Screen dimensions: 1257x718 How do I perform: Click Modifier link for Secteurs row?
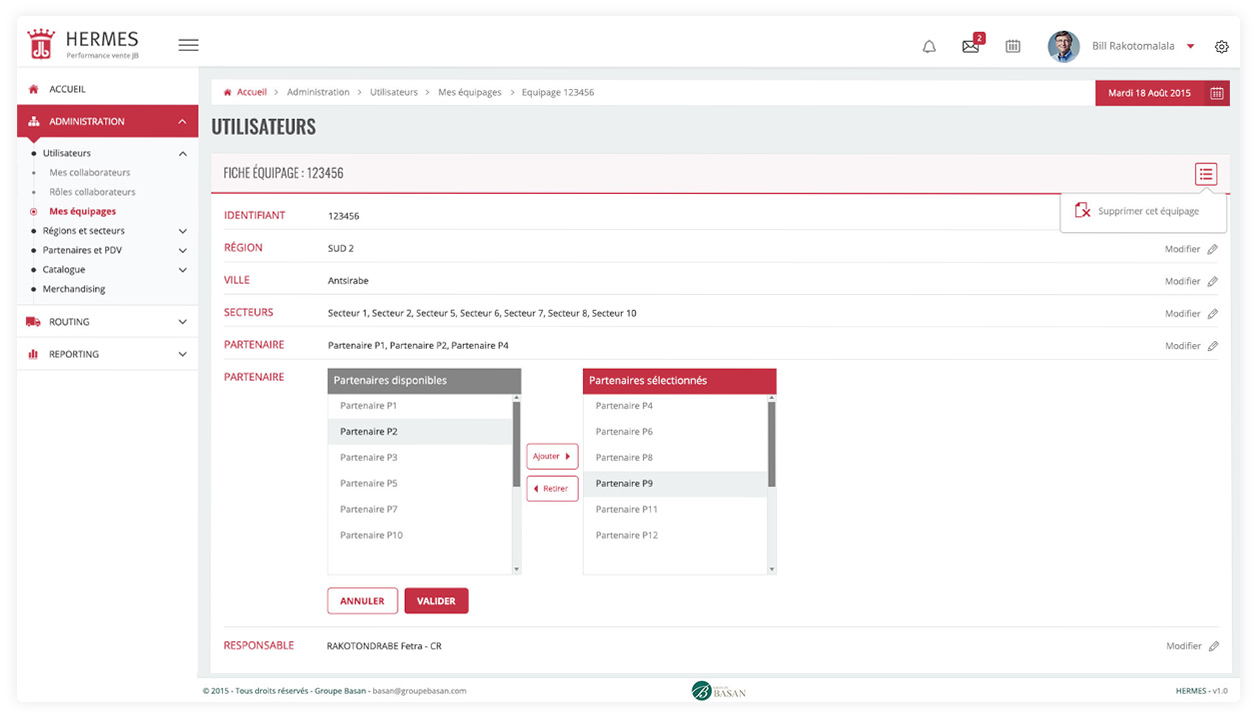[1182, 313]
